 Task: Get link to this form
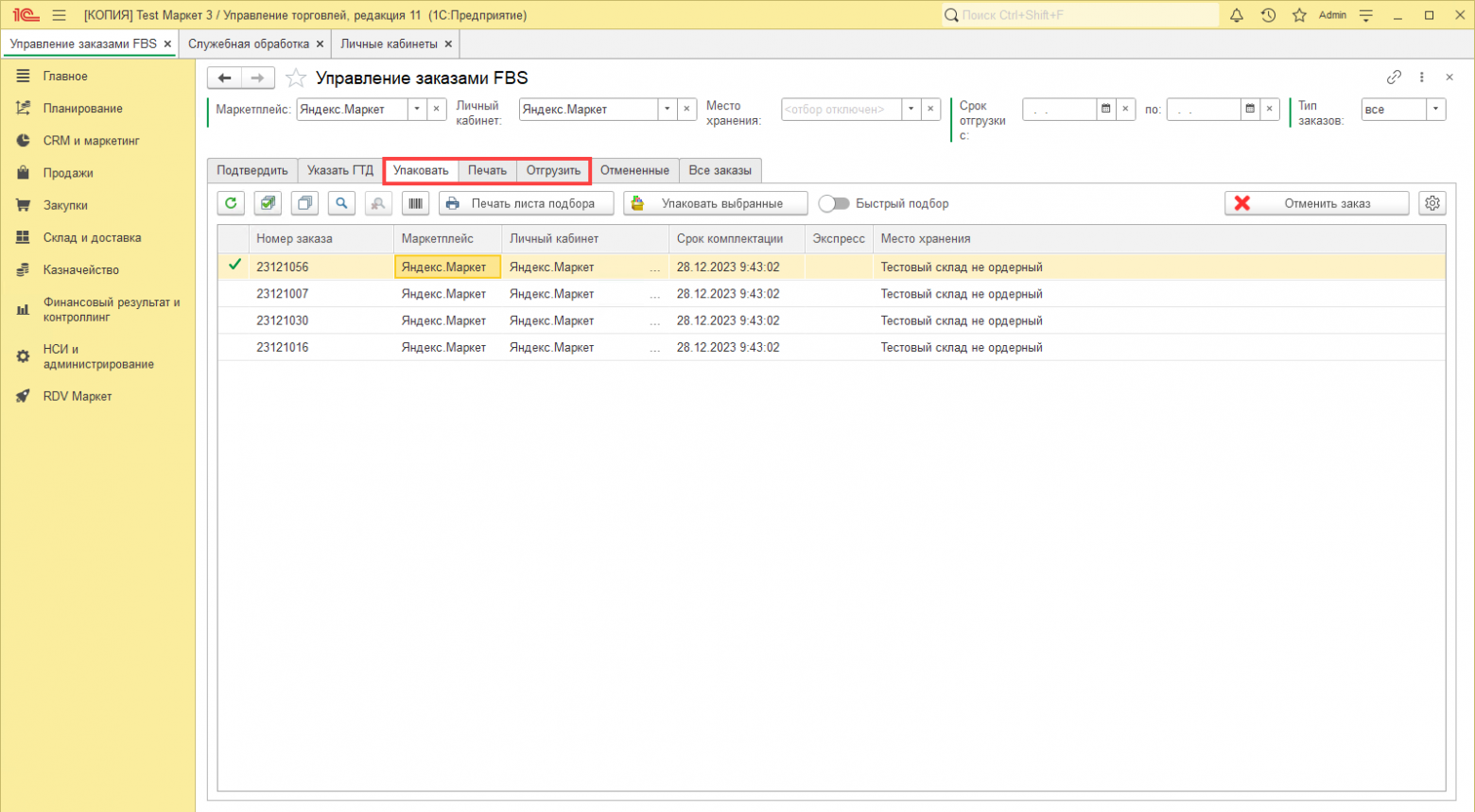(1394, 78)
